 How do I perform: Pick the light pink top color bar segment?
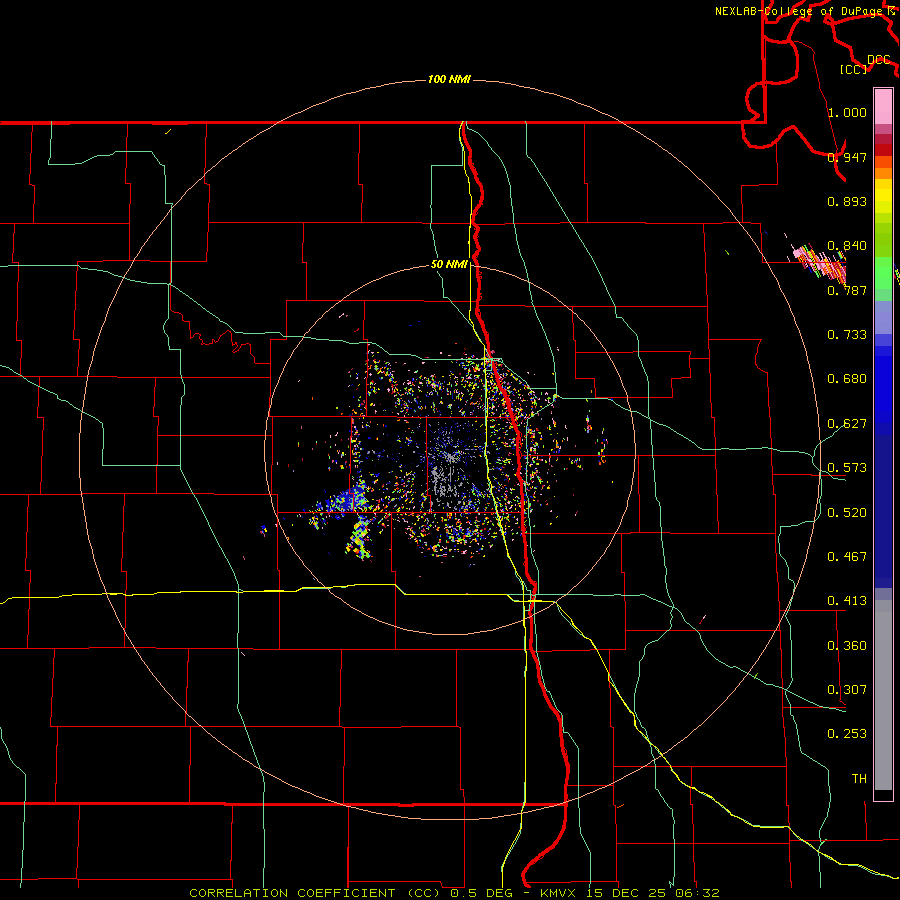883,107
